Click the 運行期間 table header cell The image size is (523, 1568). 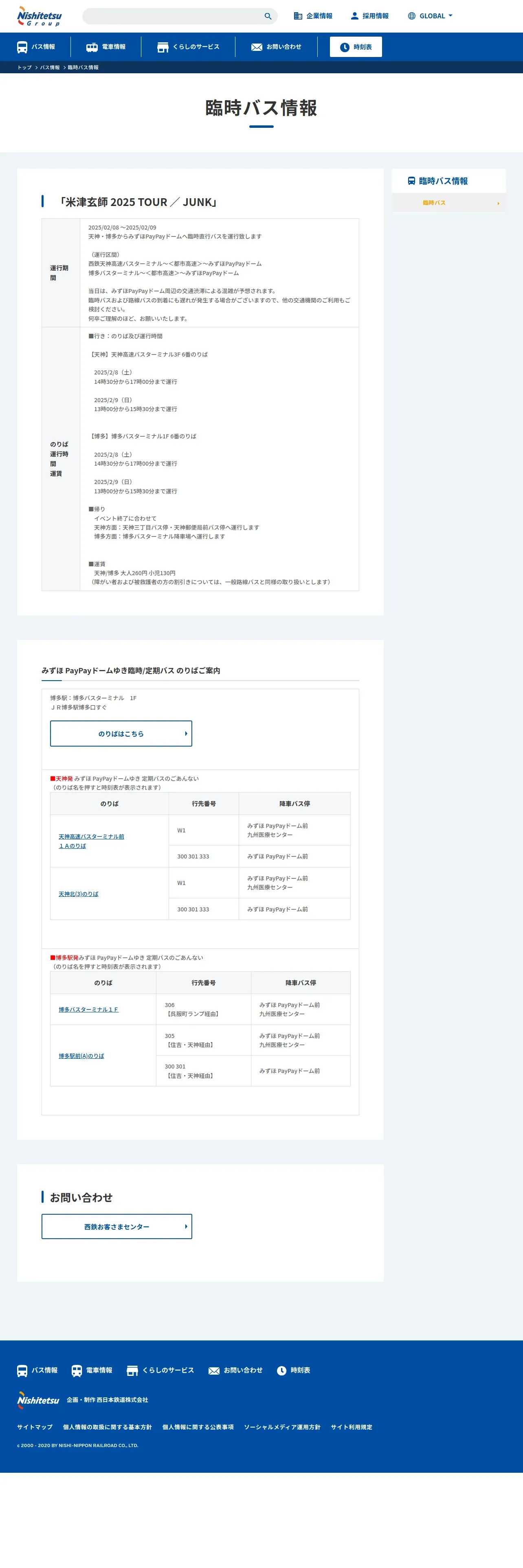pos(61,273)
